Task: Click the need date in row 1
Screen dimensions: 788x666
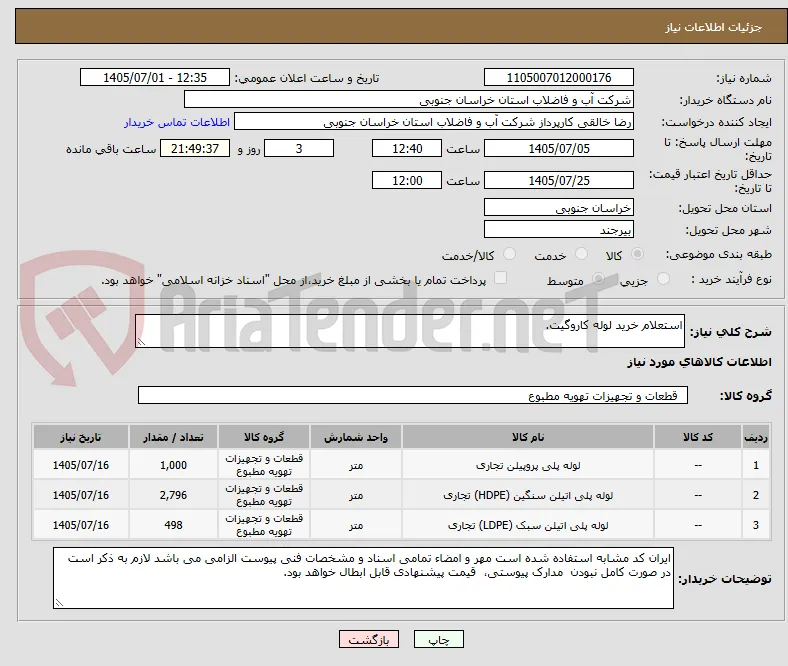Action: 81,465
